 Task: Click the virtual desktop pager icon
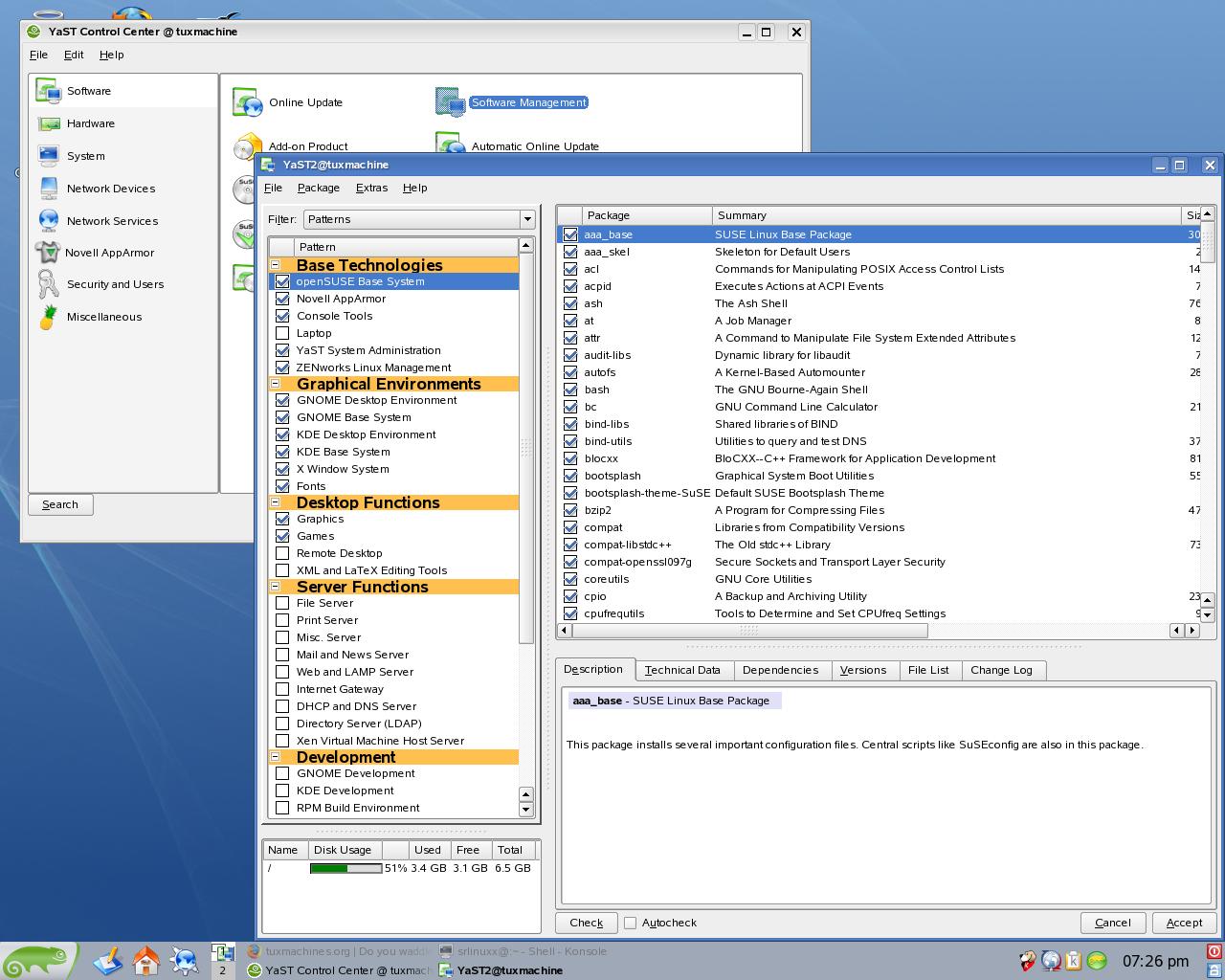[x=223, y=961]
